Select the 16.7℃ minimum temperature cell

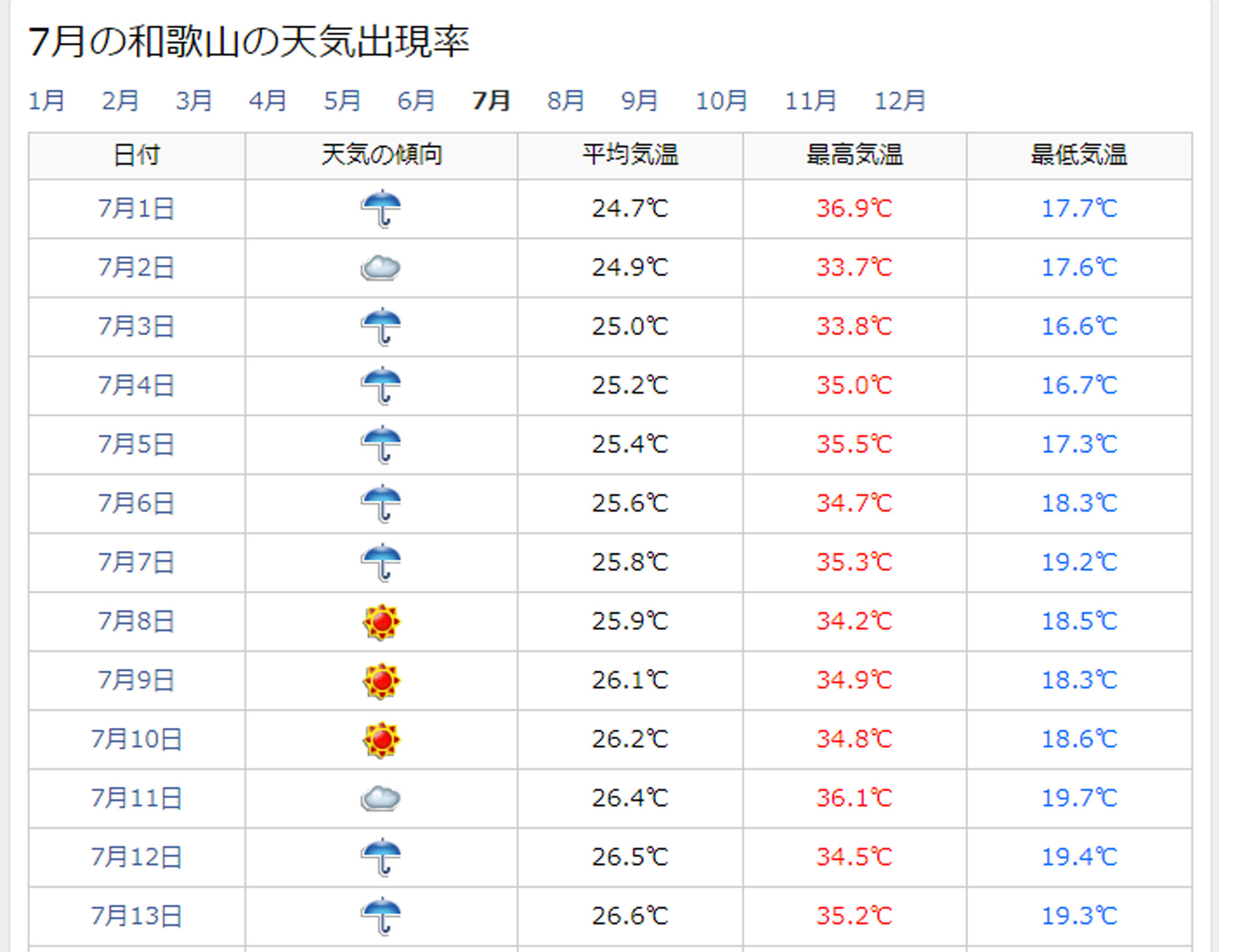pyautogui.click(x=1079, y=385)
